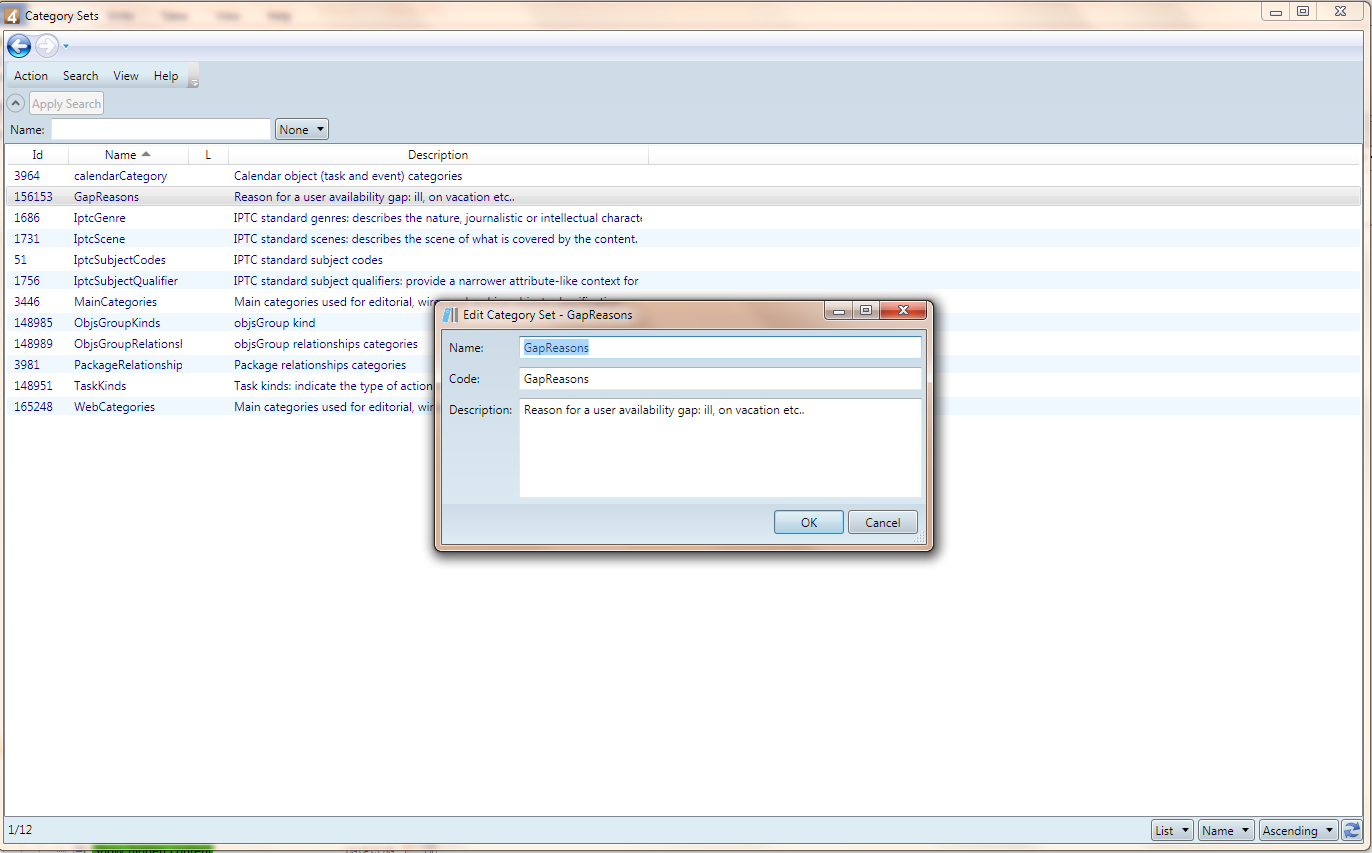The width and height of the screenshot is (1372, 853).
Task: Open the List view mode dropdown
Action: pos(1172,830)
